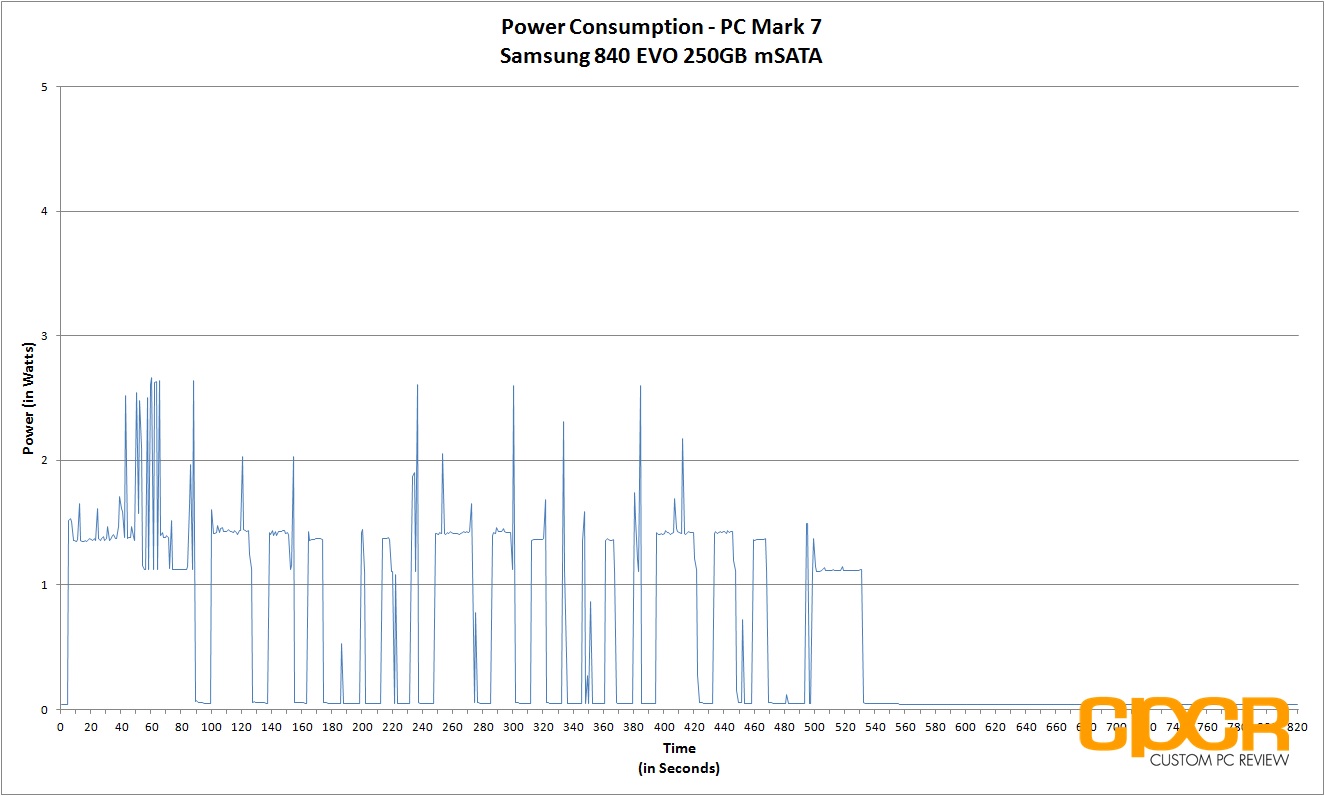Viewport: 1325px width, 796px height.
Task: Click the time axis tick label '600'
Action: [x=966, y=727]
